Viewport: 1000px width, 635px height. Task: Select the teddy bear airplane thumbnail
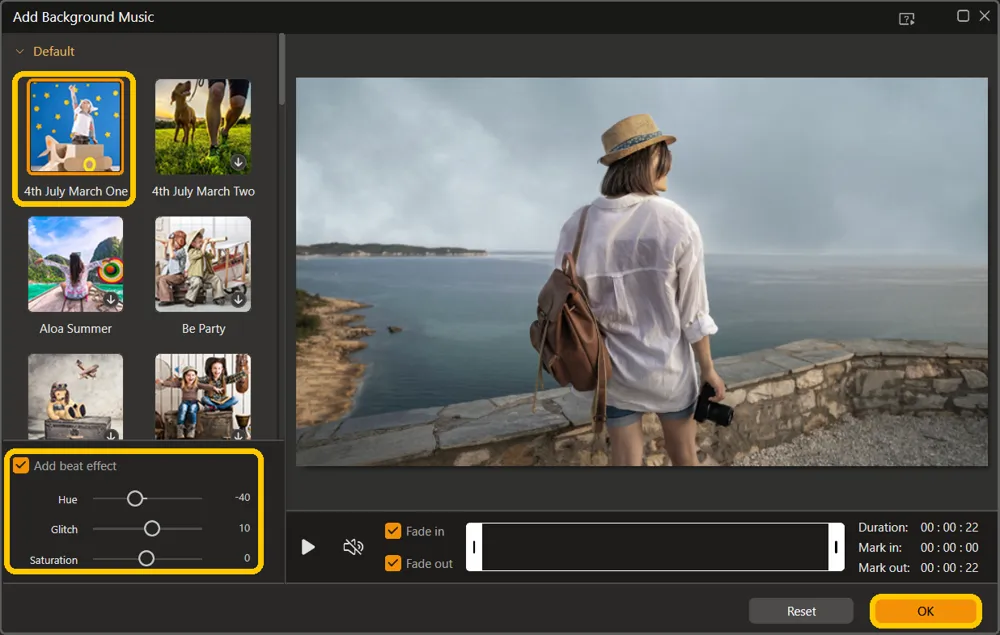[75, 397]
